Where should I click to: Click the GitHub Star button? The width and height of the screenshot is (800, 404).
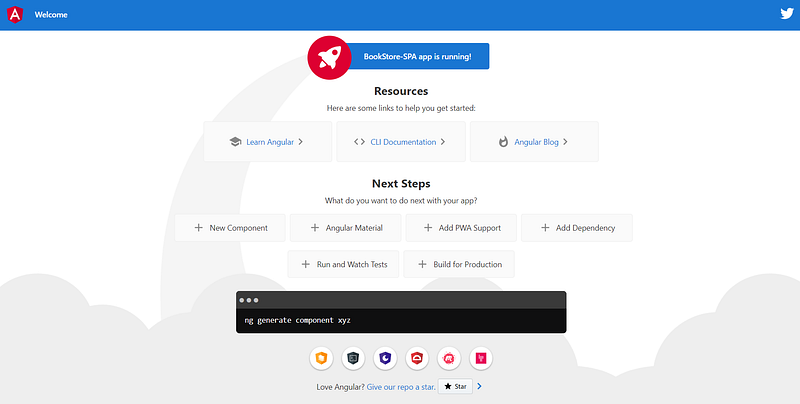click(x=455, y=387)
